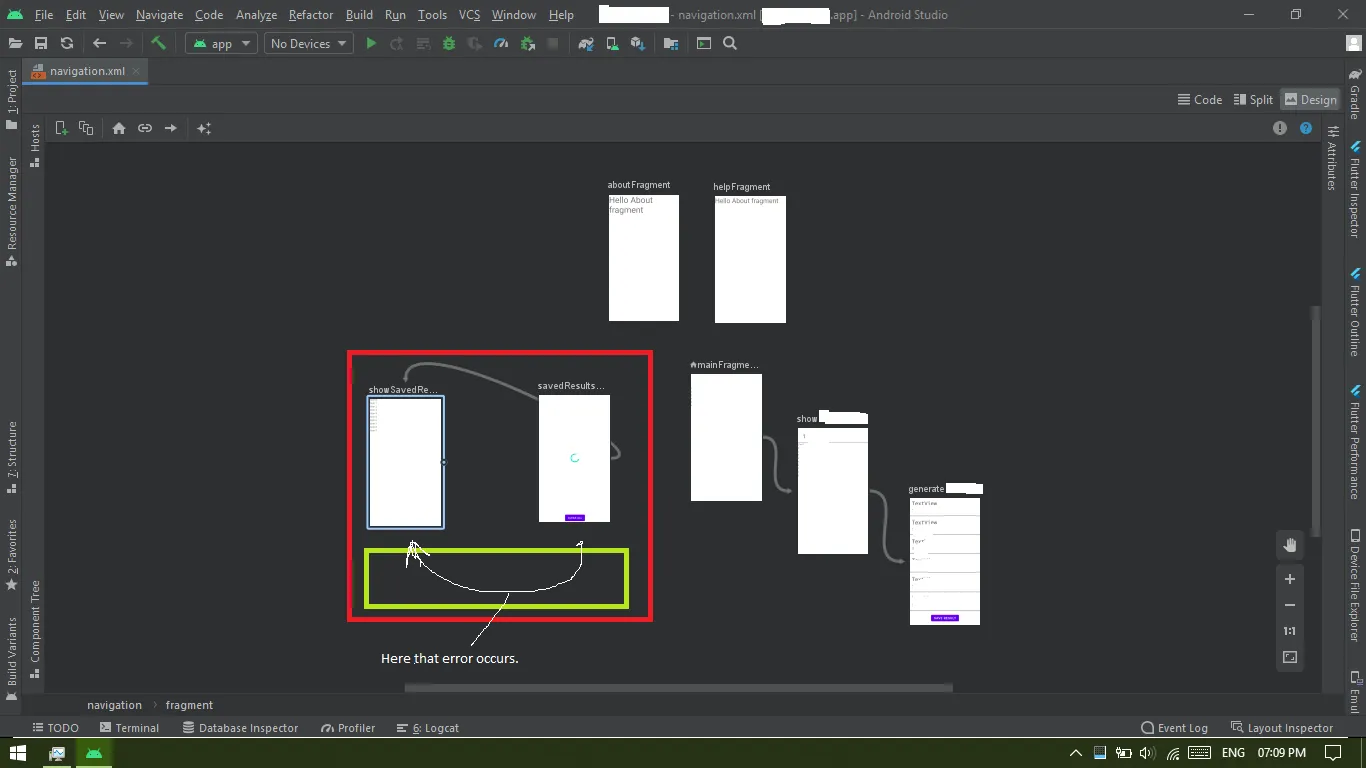Toggle the Favorites tool window
This screenshot has height=768, width=1366.
pos(12,553)
